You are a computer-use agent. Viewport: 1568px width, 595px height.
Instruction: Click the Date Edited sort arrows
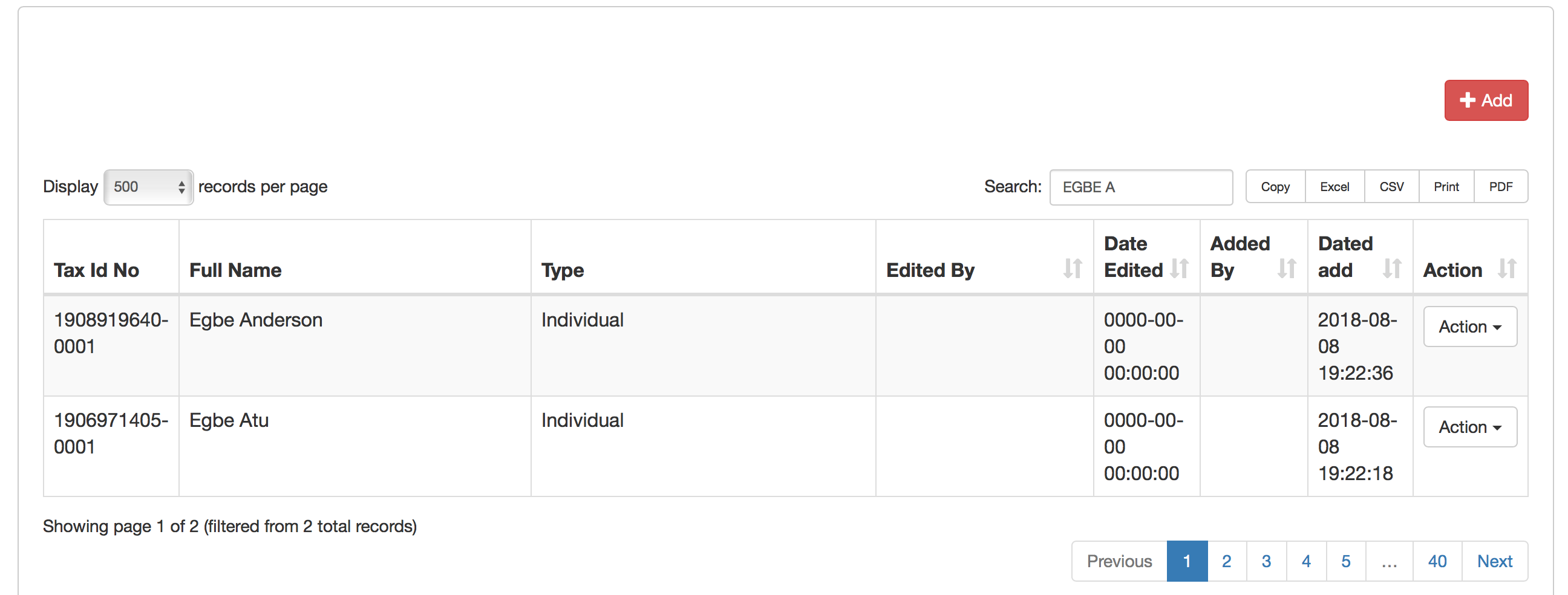coord(1179,268)
